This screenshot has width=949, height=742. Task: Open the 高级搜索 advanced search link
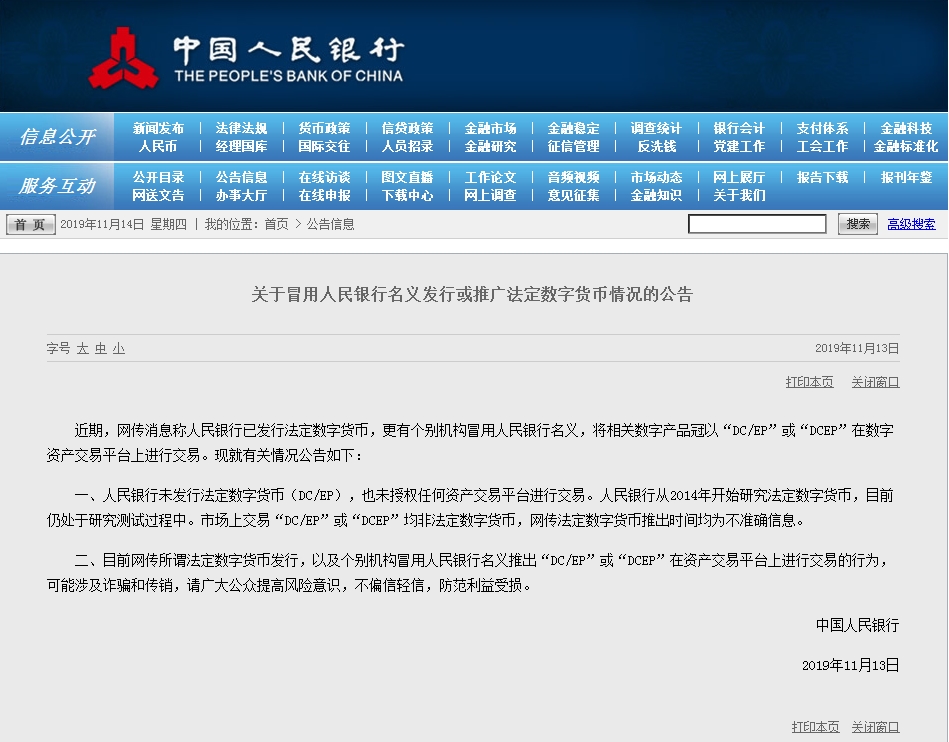(911, 225)
